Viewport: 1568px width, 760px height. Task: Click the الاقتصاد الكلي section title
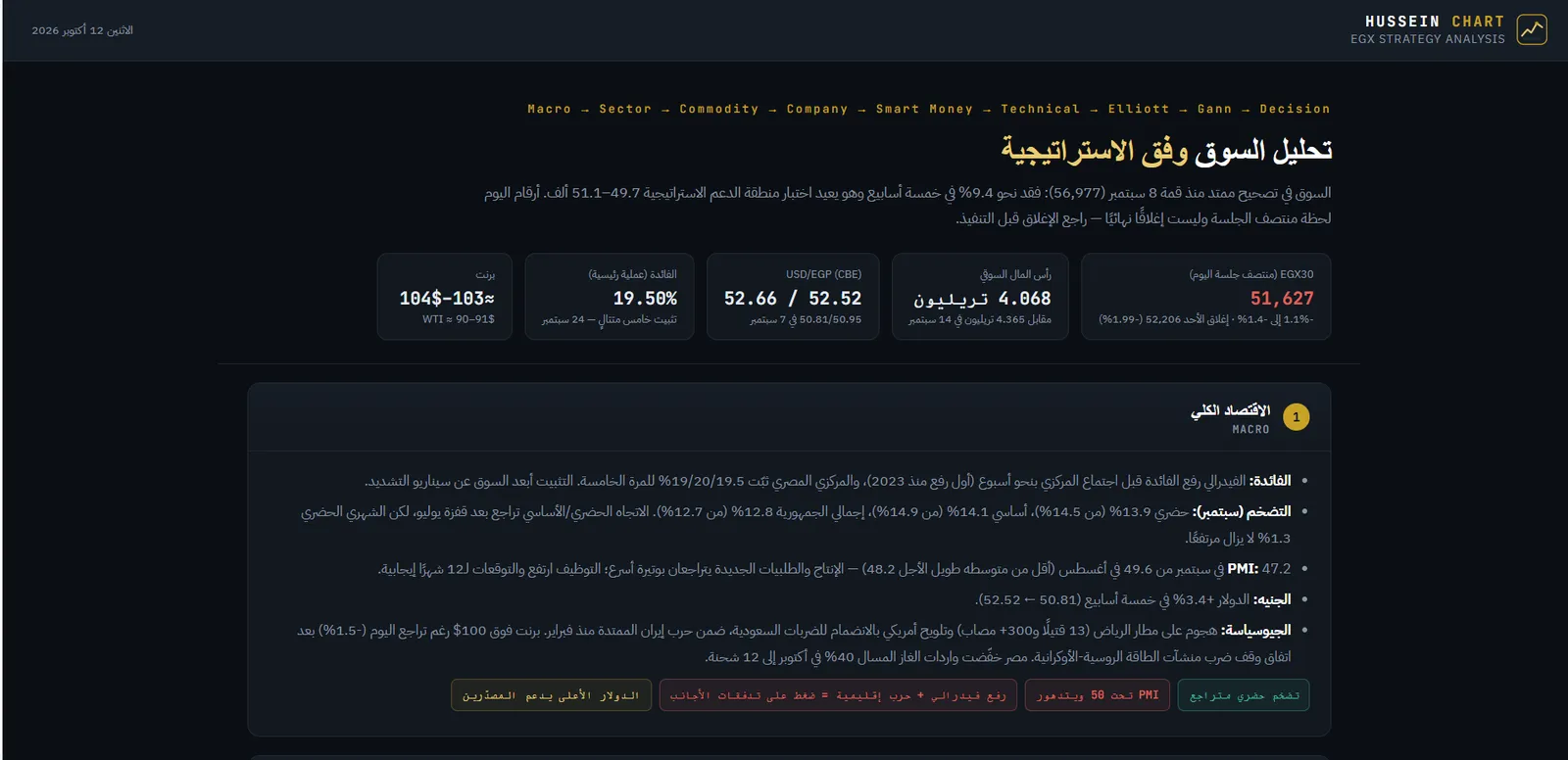pos(1230,410)
